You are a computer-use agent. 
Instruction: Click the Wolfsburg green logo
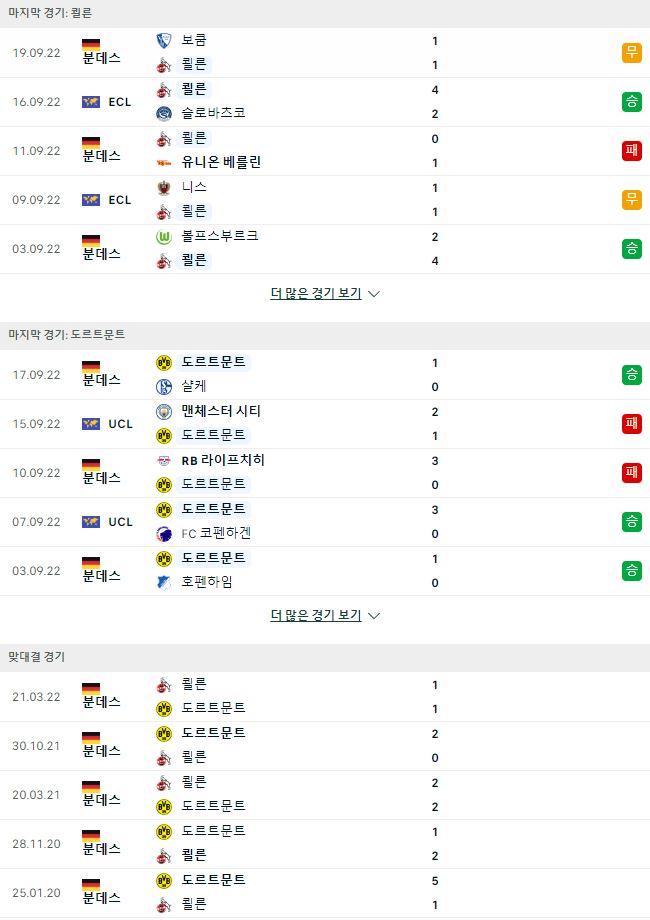[x=164, y=237]
